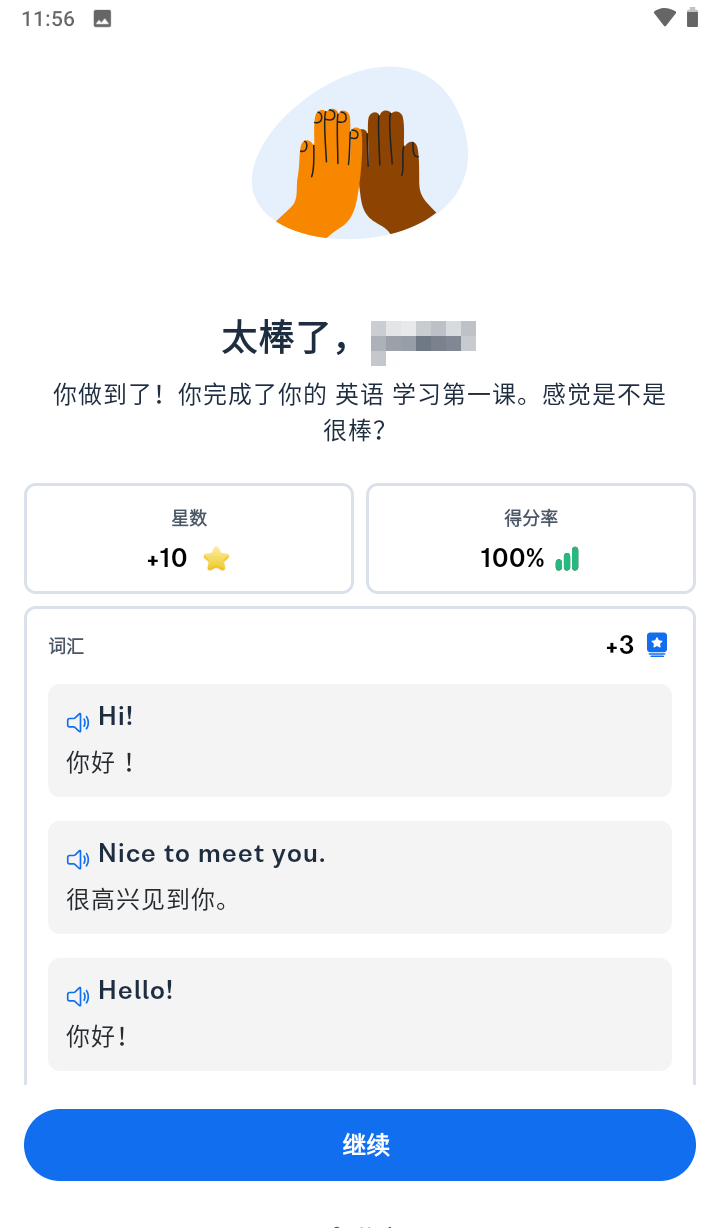
Task: Play audio for "Hi!"
Action: [x=78, y=722]
